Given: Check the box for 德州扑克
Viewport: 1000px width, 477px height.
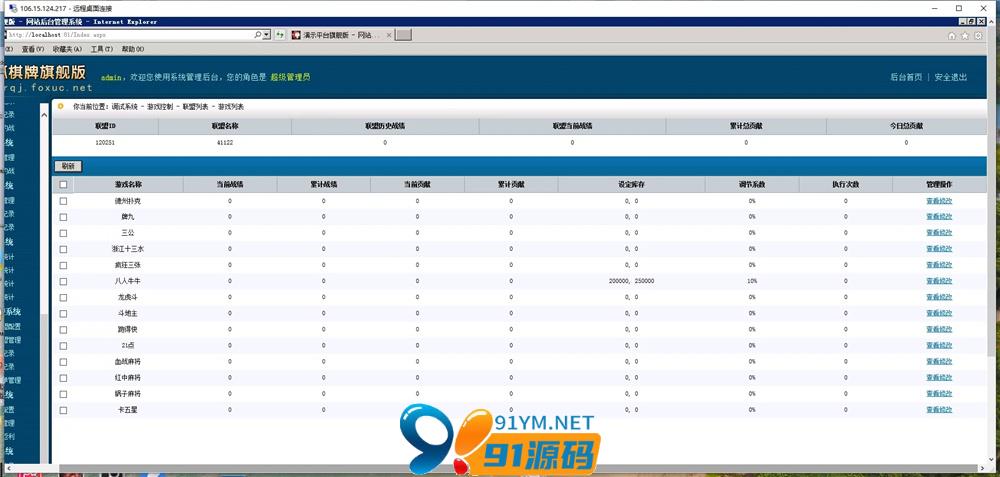Looking at the screenshot, I should [x=62, y=201].
